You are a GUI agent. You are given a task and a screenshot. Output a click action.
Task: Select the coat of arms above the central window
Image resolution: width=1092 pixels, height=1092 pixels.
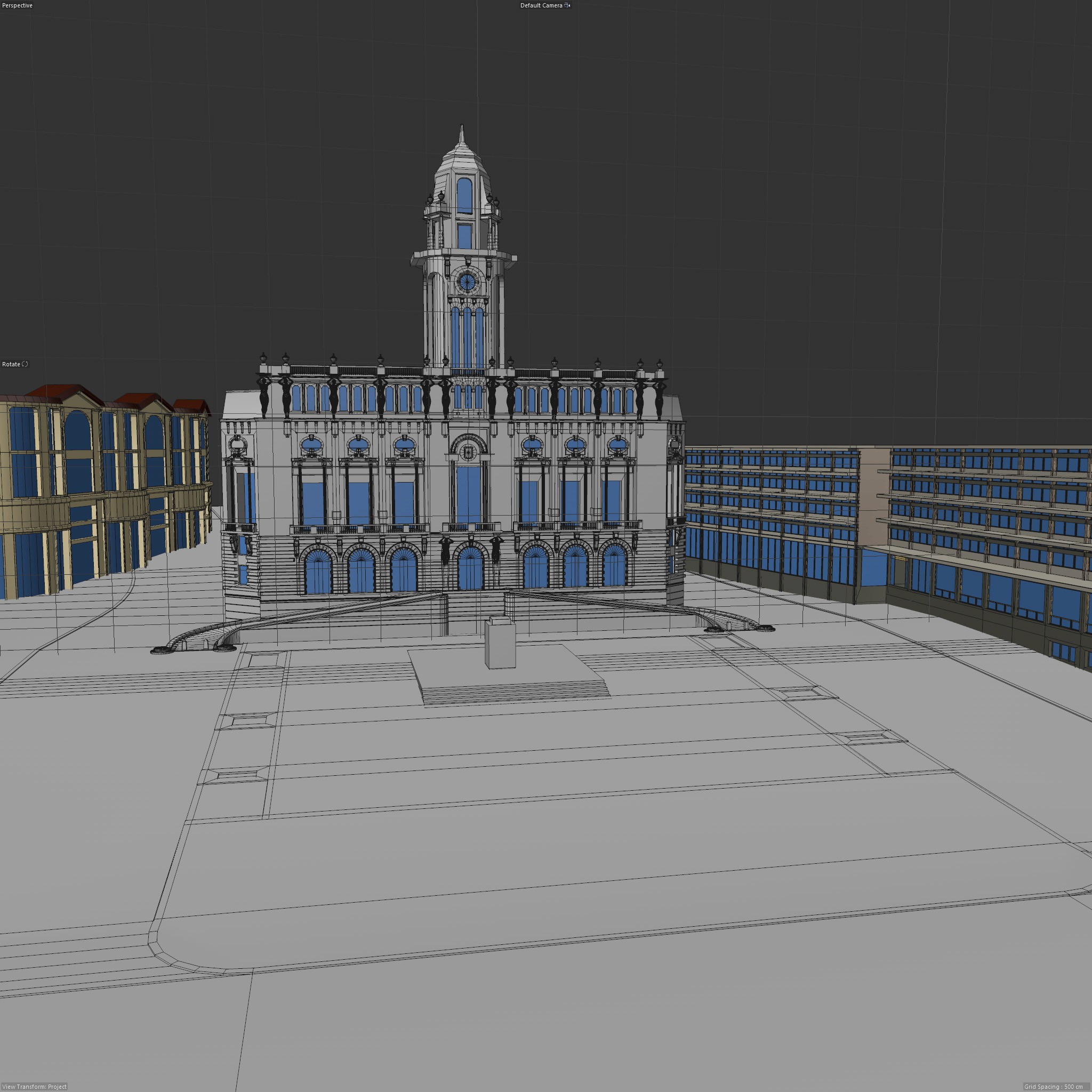(468, 452)
